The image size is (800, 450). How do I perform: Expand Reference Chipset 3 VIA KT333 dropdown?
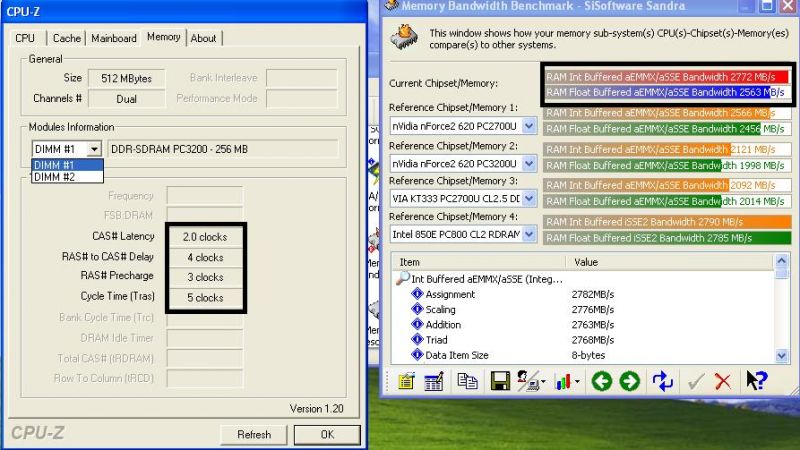point(529,198)
